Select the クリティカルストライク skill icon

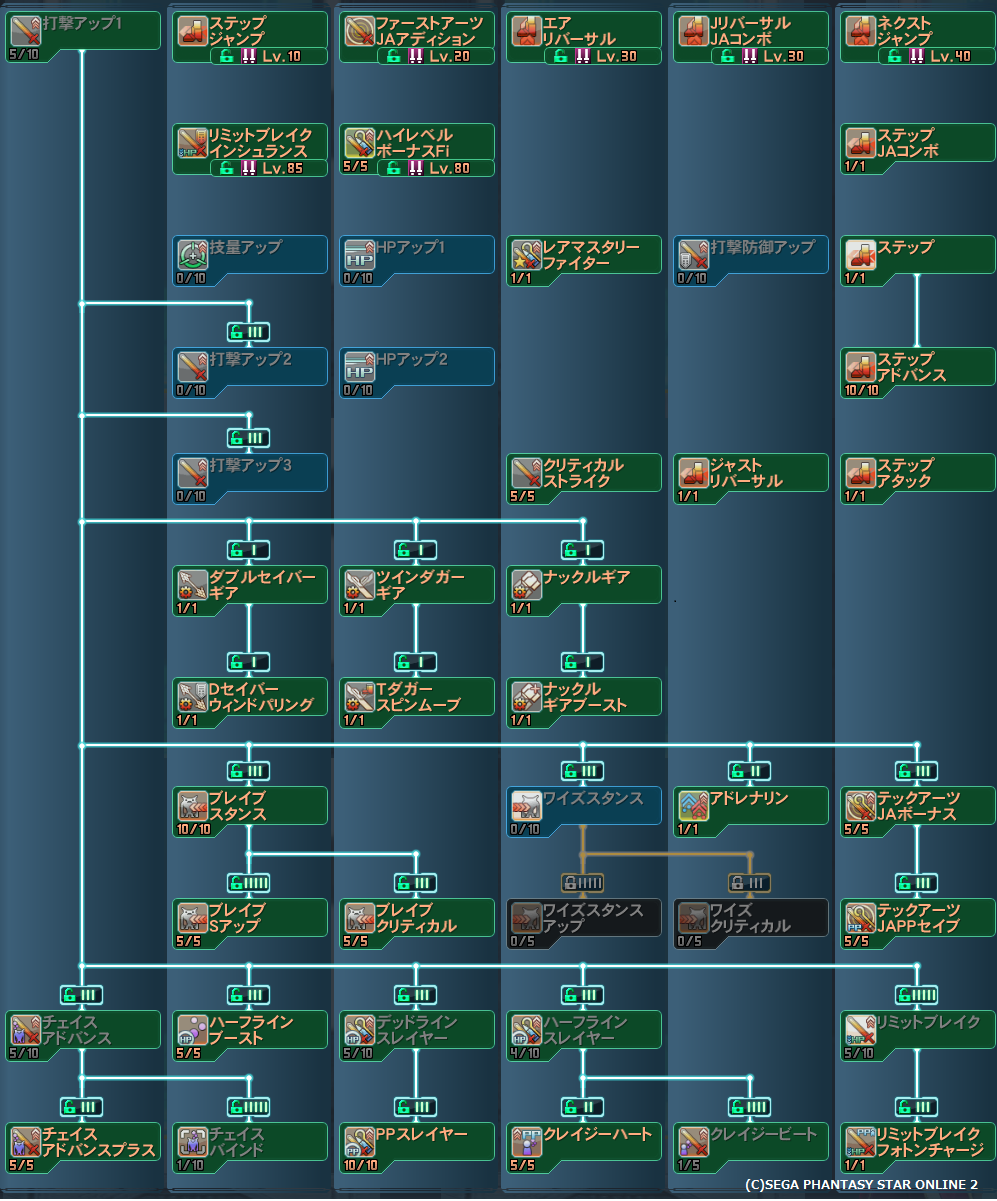(526, 473)
